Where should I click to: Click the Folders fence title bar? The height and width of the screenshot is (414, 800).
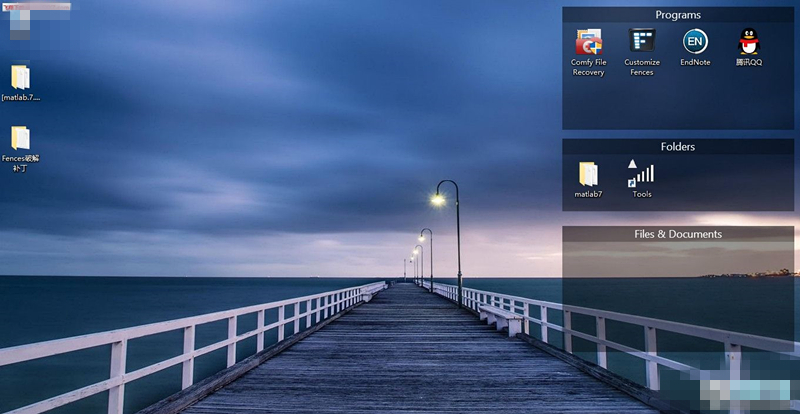(x=678, y=147)
